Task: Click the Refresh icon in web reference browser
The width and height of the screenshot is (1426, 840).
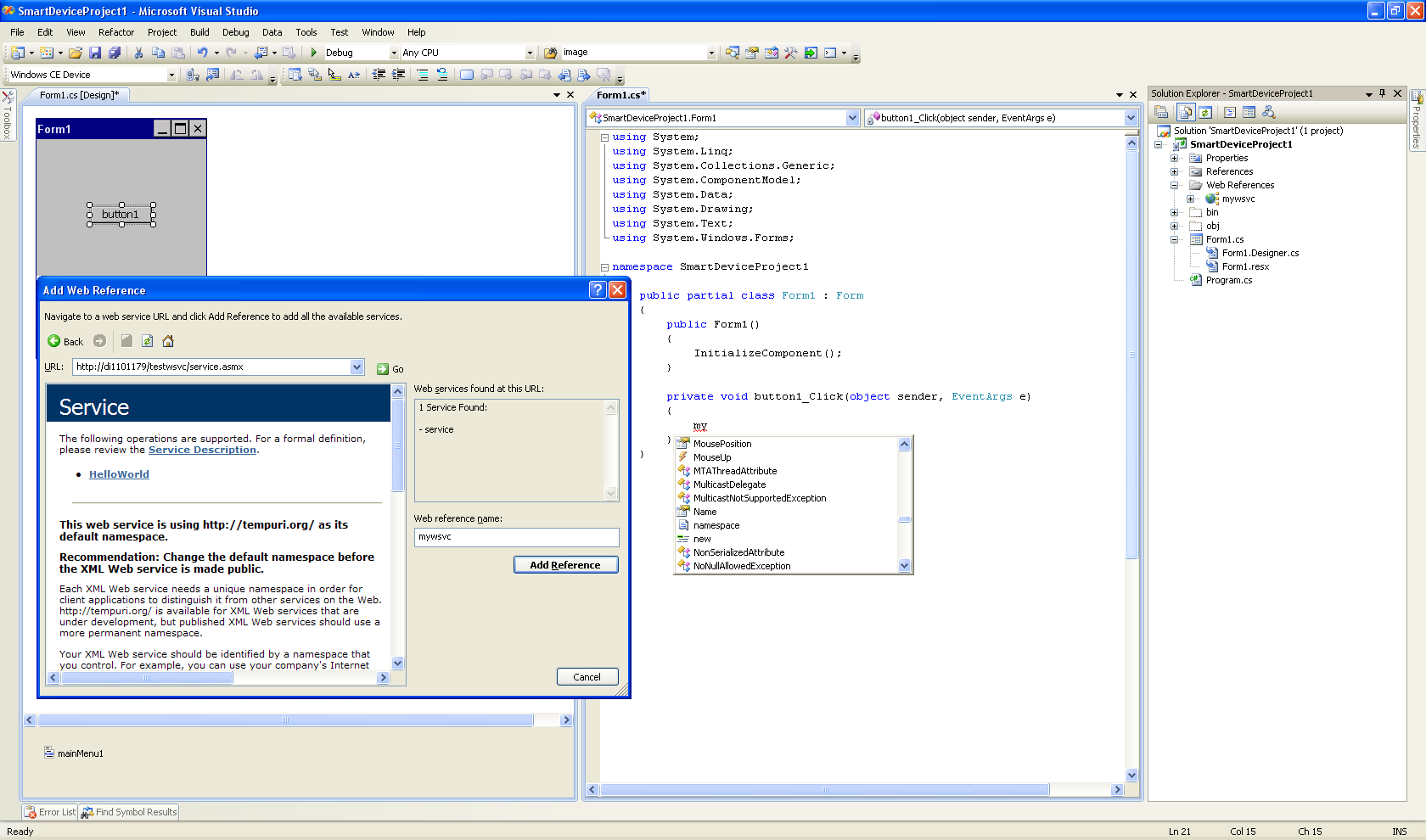Action: click(148, 341)
